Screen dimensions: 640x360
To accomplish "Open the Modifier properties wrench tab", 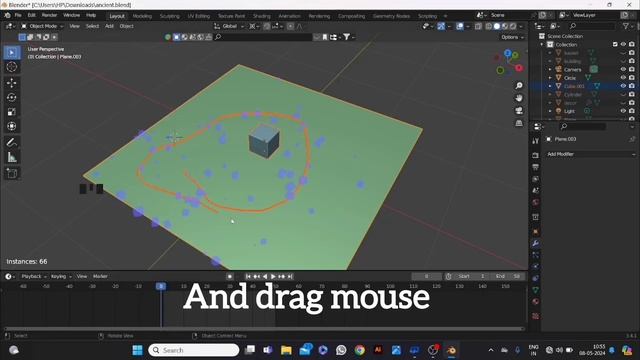I will point(536,243).
